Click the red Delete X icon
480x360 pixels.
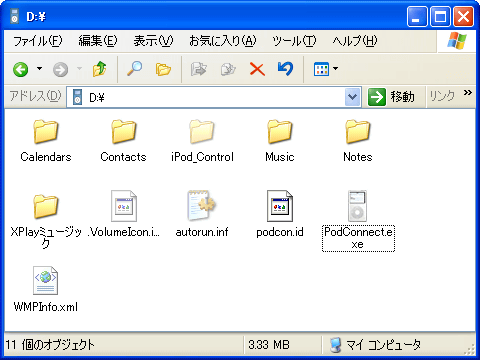257,69
